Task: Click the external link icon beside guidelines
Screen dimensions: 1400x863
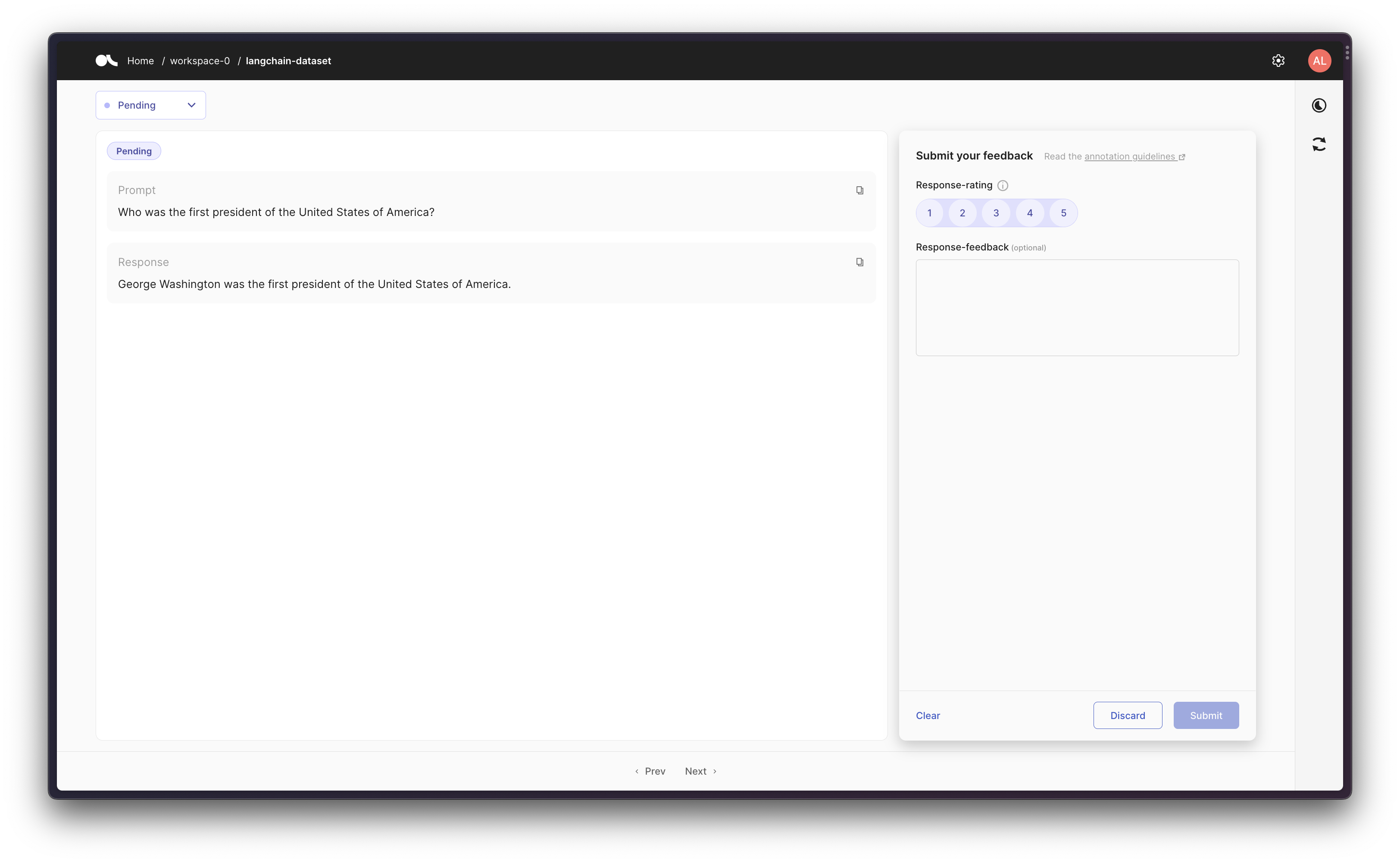Action: coord(1182,157)
